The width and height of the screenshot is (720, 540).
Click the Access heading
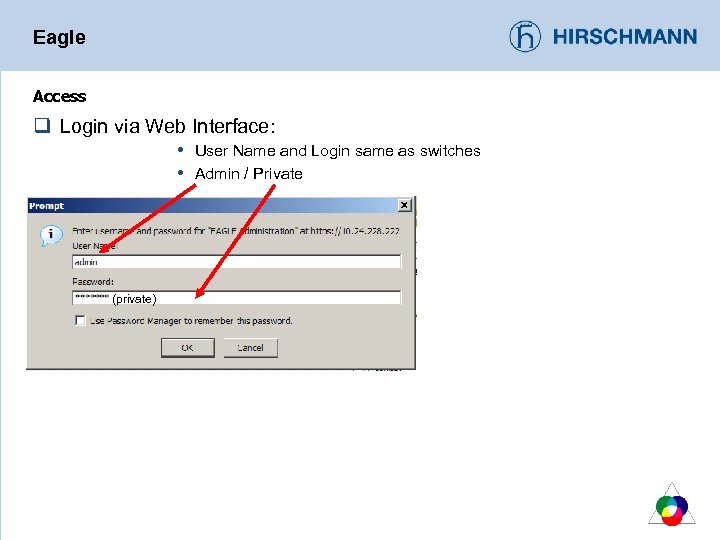click(59, 96)
